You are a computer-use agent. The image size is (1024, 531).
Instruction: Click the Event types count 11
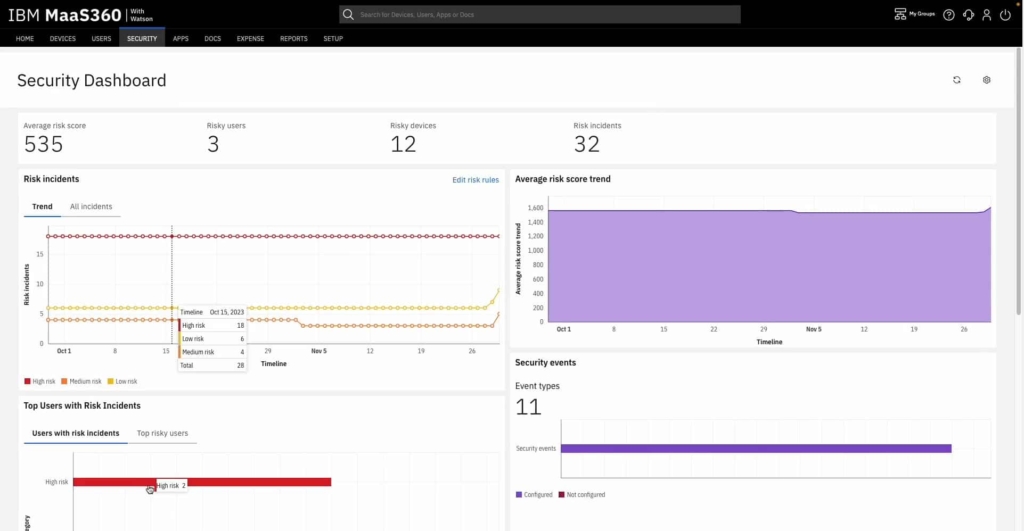(528, 407)
